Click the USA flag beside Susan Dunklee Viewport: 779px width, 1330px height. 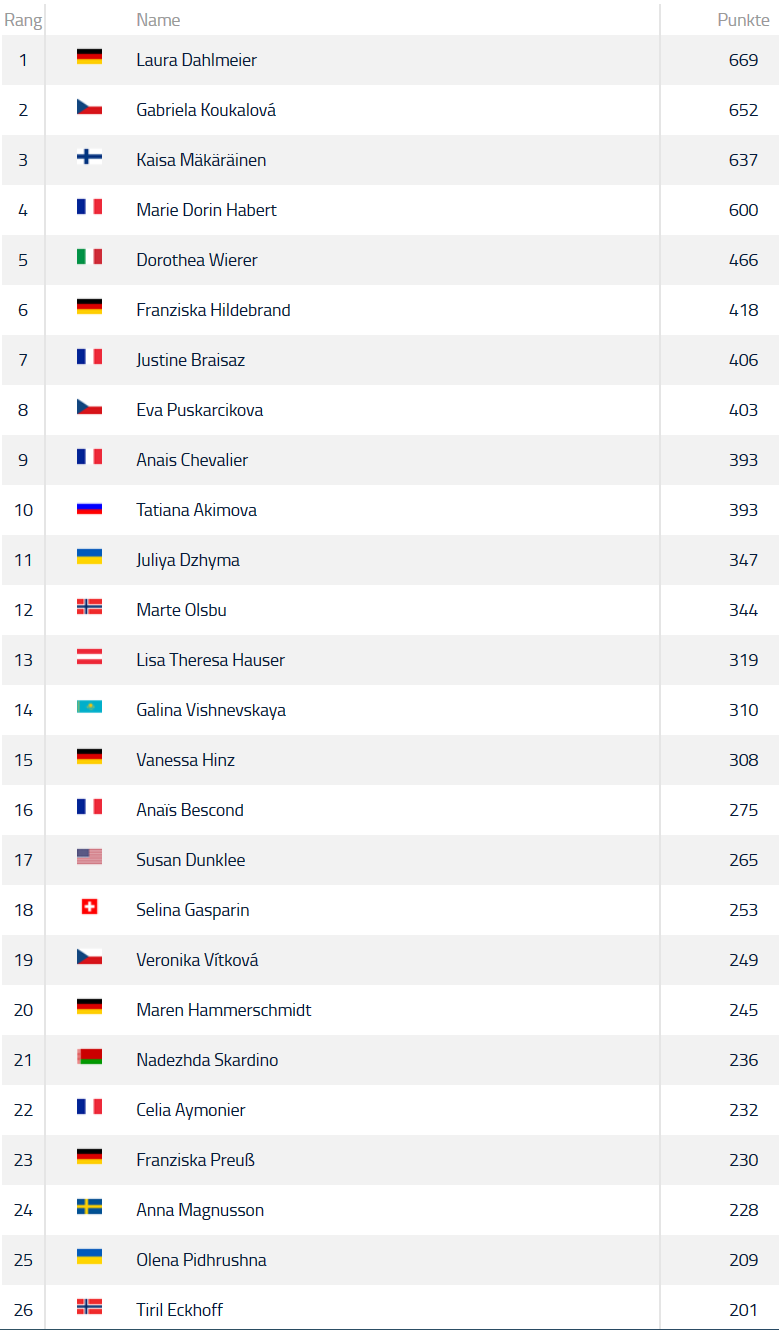coord(89,857)
